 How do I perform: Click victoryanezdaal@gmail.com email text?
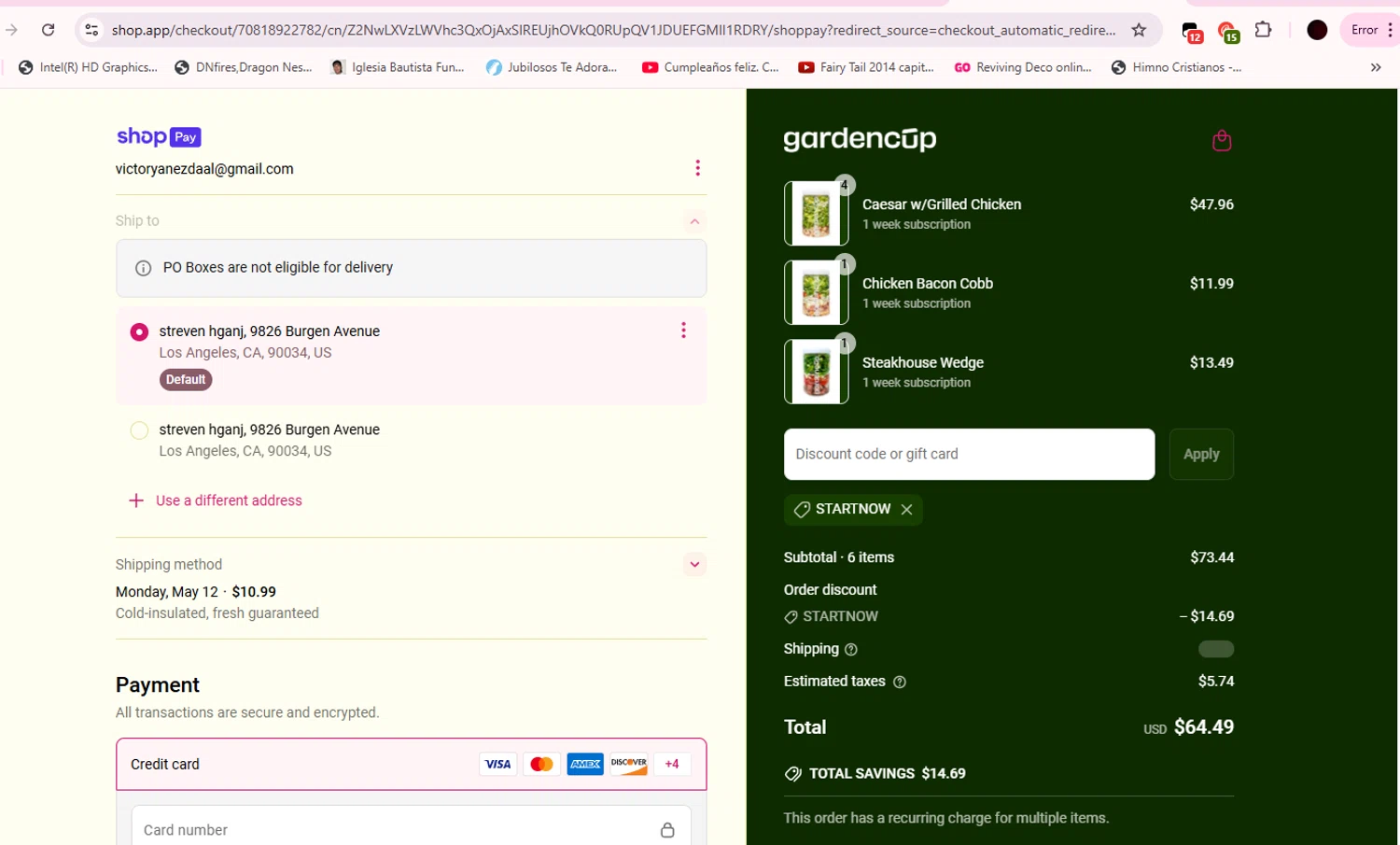click(204, 169)
